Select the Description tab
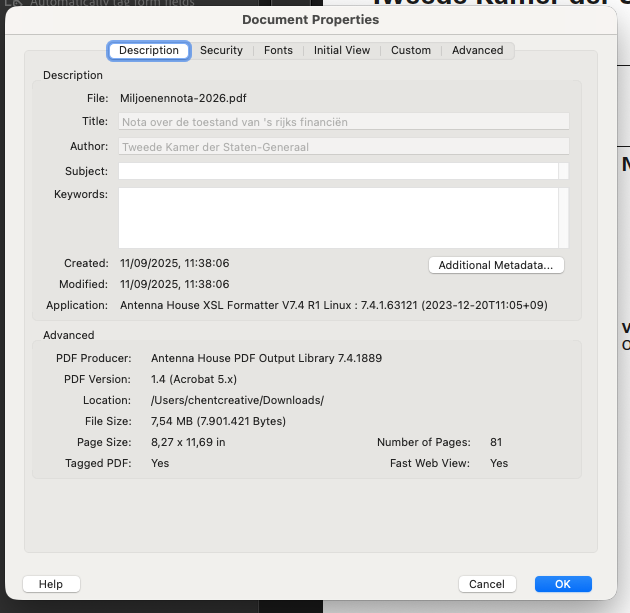Screen dimensions: 630x613 click(x=149, y=50)
